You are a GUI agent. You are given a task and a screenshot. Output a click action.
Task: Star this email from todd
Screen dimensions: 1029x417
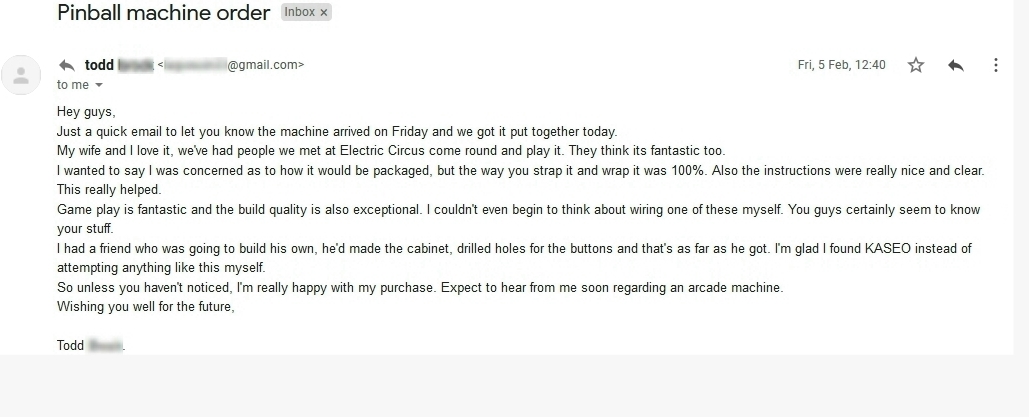point(915,65)
